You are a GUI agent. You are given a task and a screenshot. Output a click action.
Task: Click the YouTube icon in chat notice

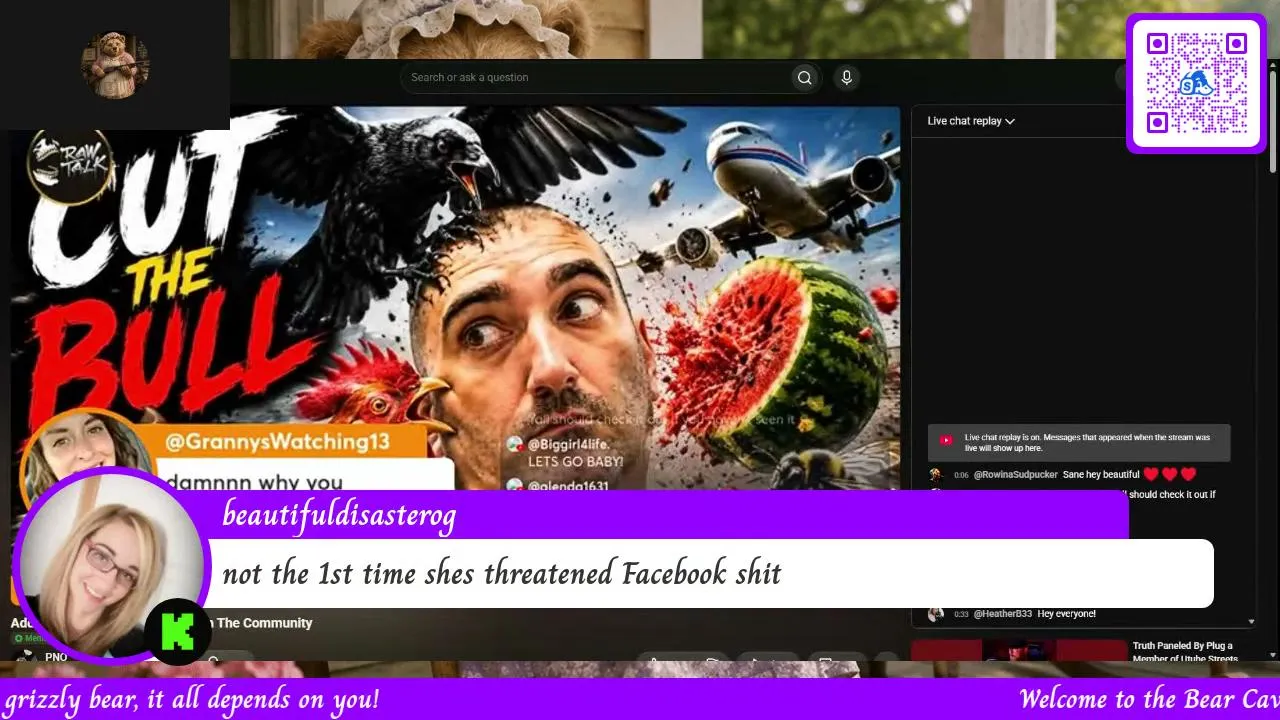click(x=946, y=440)
